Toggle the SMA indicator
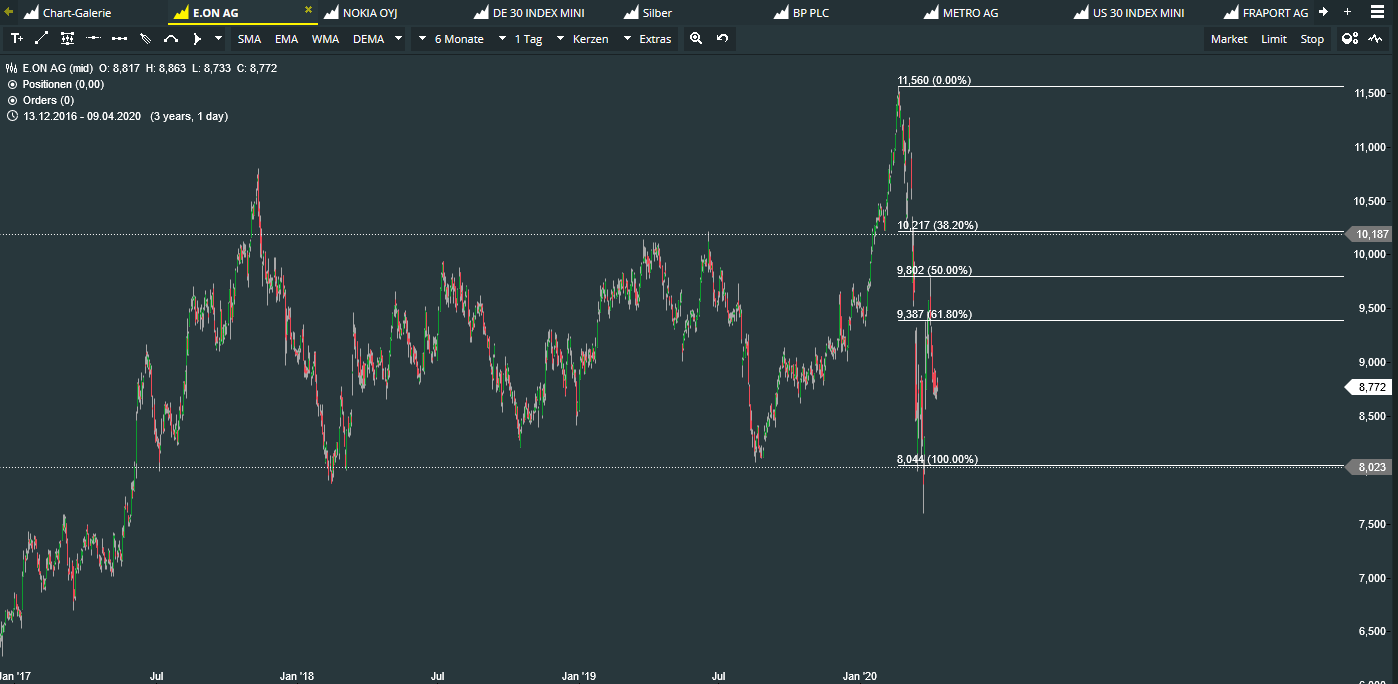This screenshot has width=1398, height=684. [x=249, y=39]
